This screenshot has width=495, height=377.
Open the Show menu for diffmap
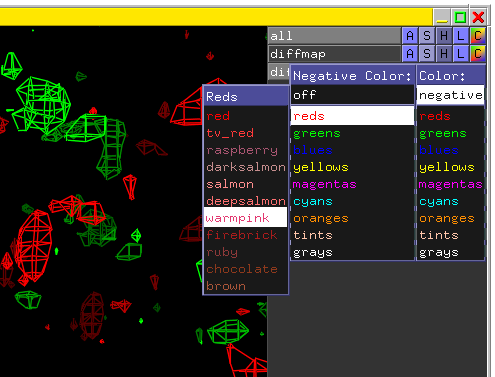click(427, 54)
